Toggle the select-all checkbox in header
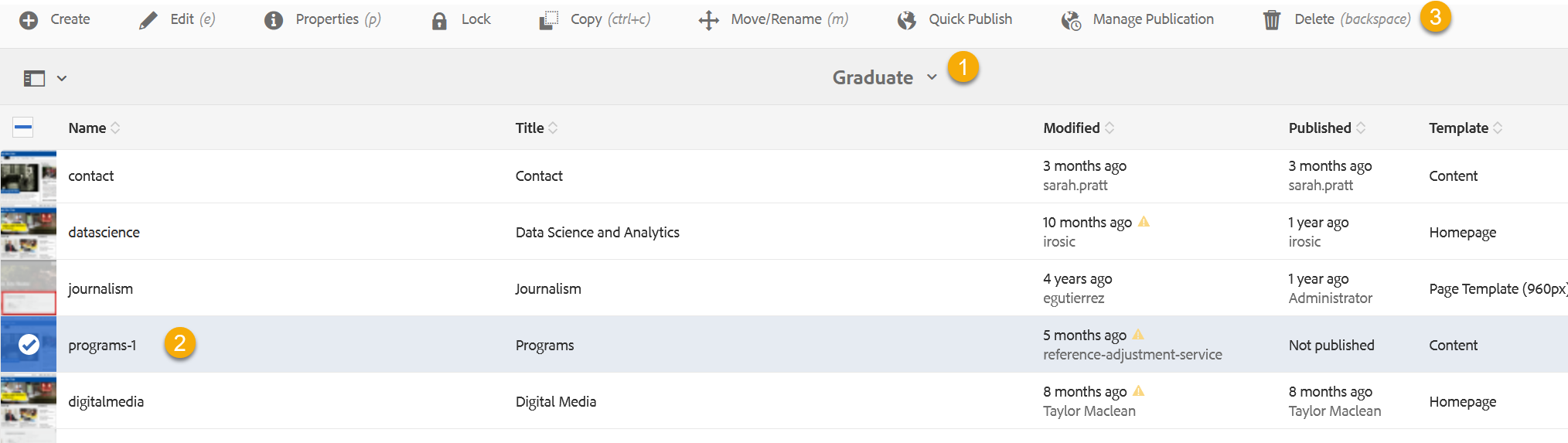The width and height of the screenshot is (1568, 443). 23,128
